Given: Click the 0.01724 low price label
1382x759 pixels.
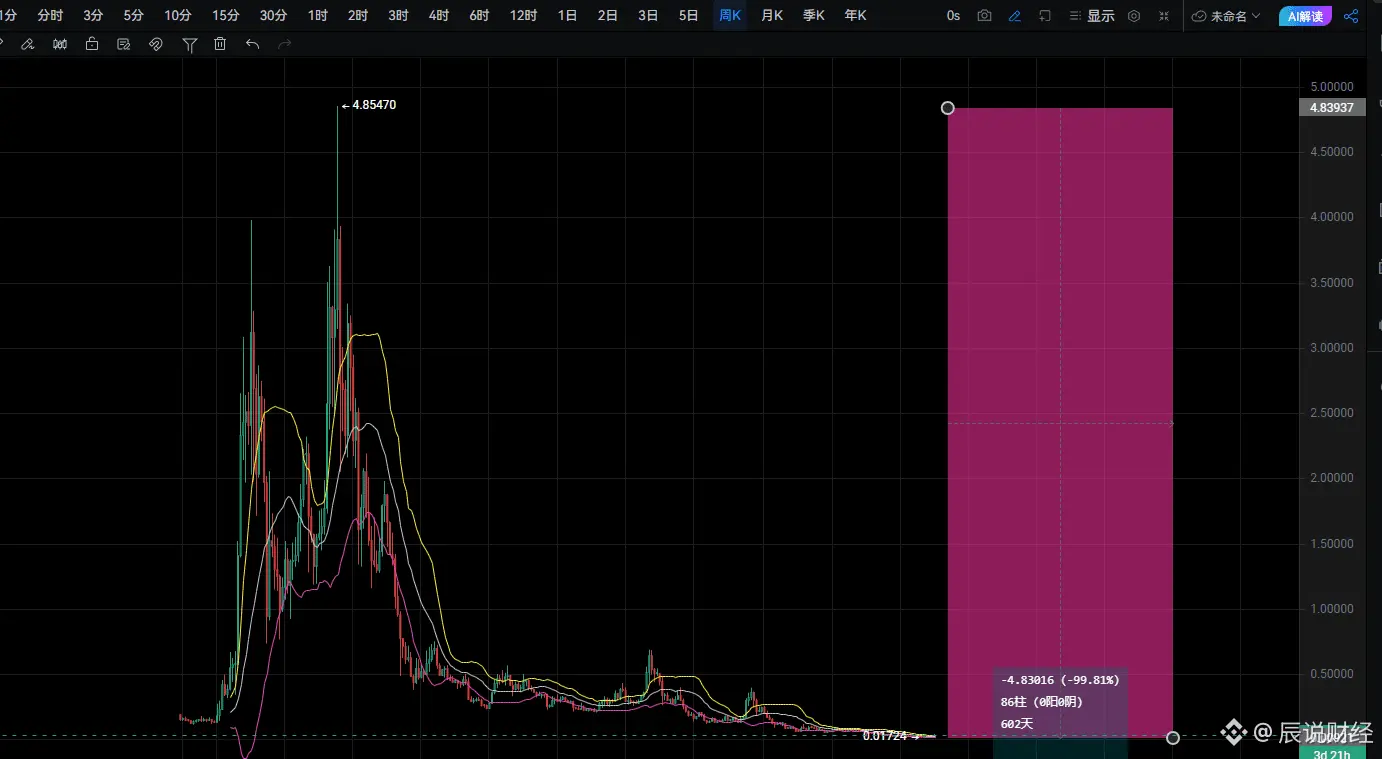Looking at the screenshot, I should tap(885, 736).
